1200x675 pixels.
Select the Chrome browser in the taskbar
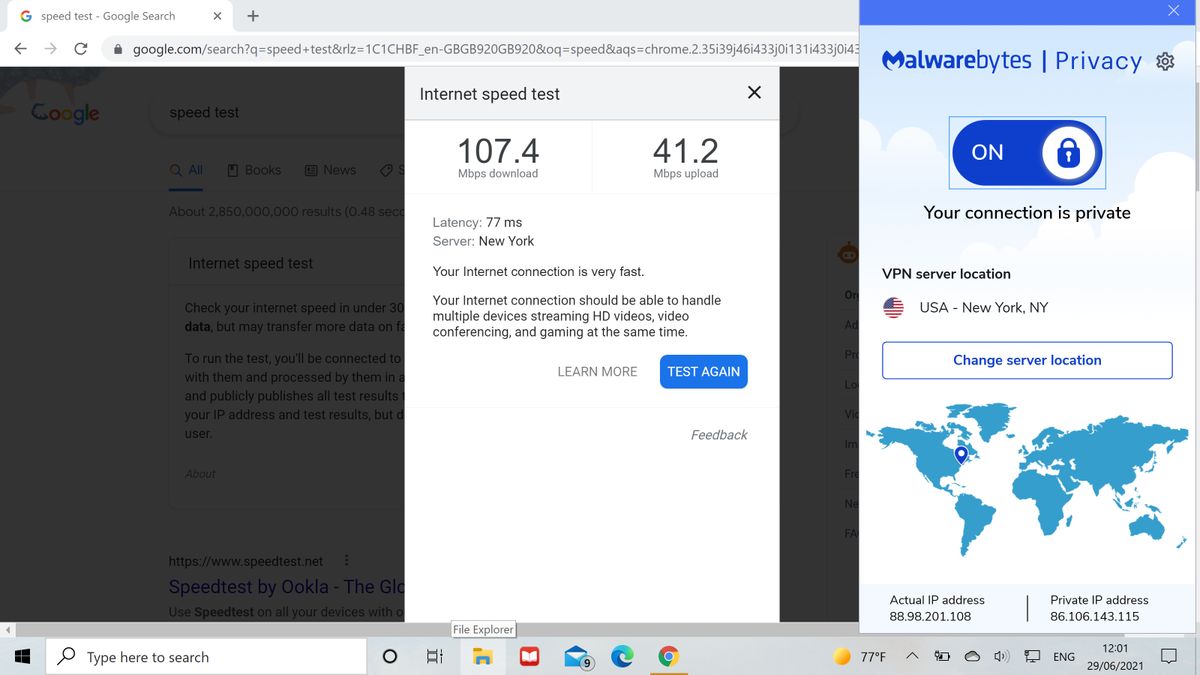pos(668,656)
